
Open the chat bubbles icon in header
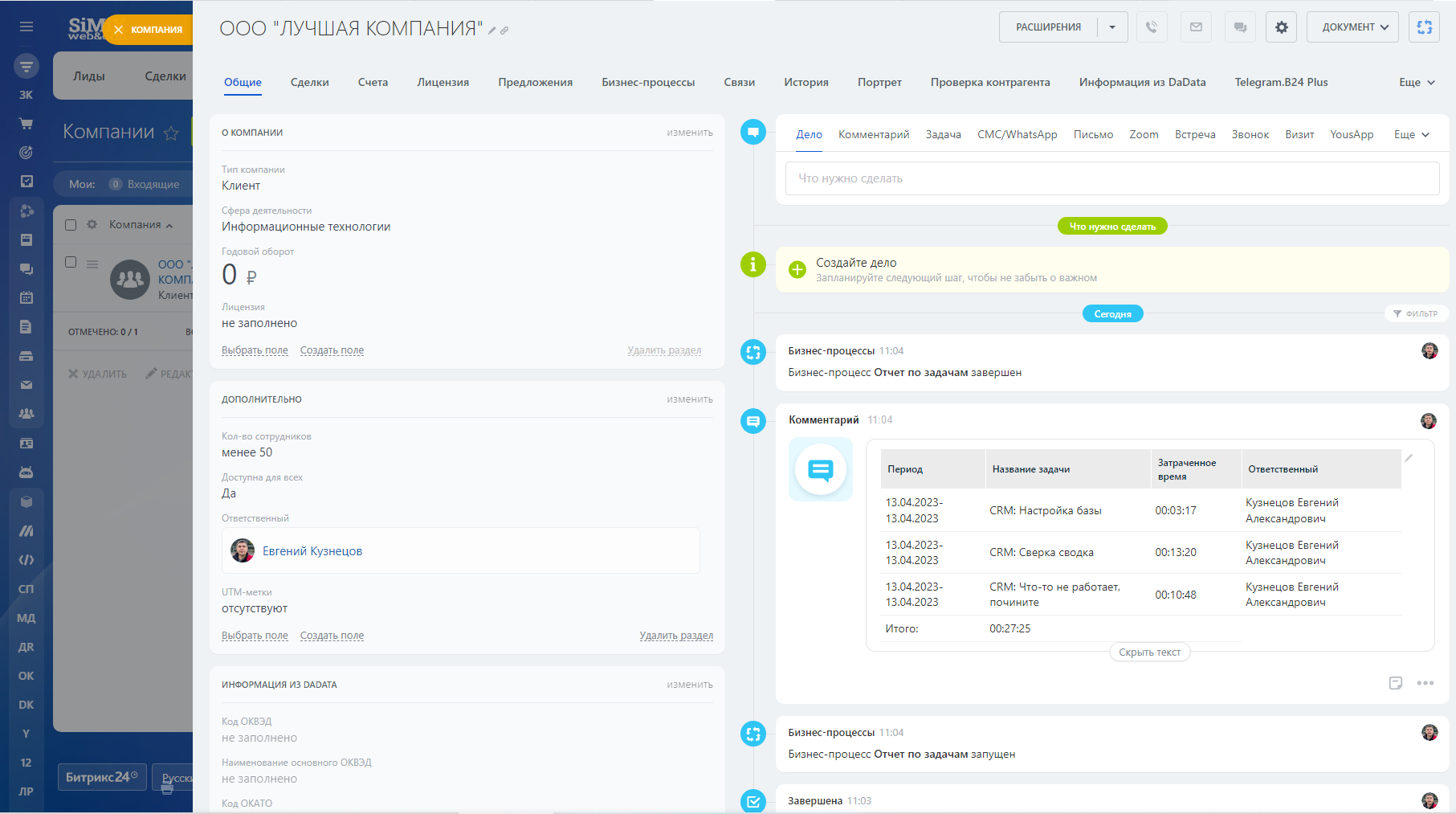tap(1240, 27)
